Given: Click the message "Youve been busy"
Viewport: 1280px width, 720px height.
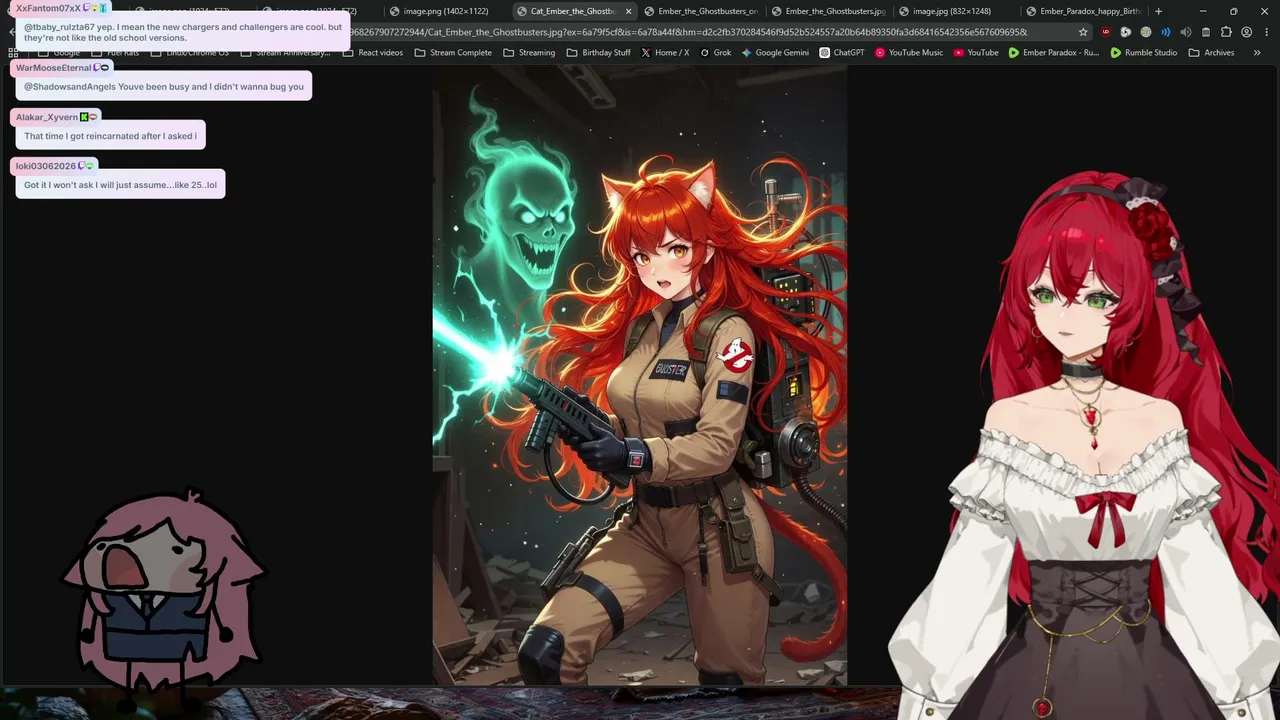Looking at the screenshot, I should [x=164, y=87].
